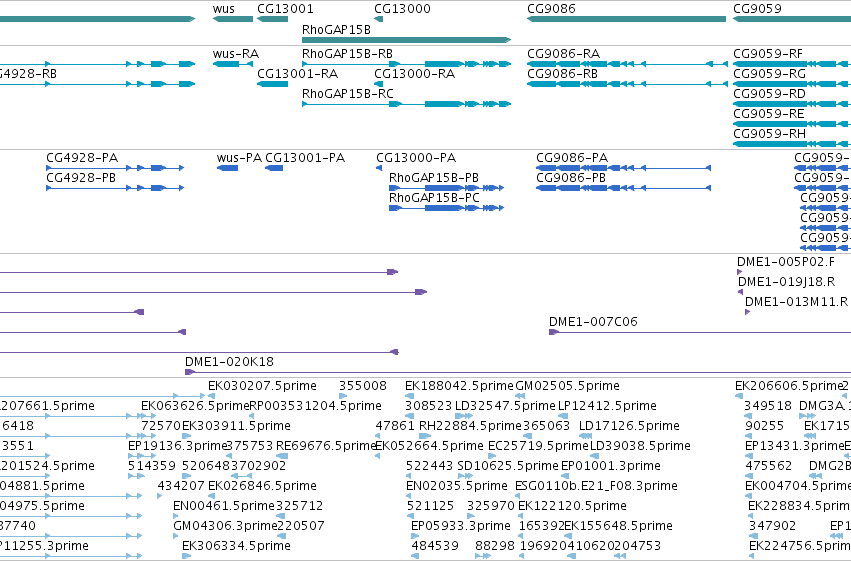Select the ESG0110b.E21_F08.3prime EST label
This screenshot has height=561, width=851.
[596, 486]
